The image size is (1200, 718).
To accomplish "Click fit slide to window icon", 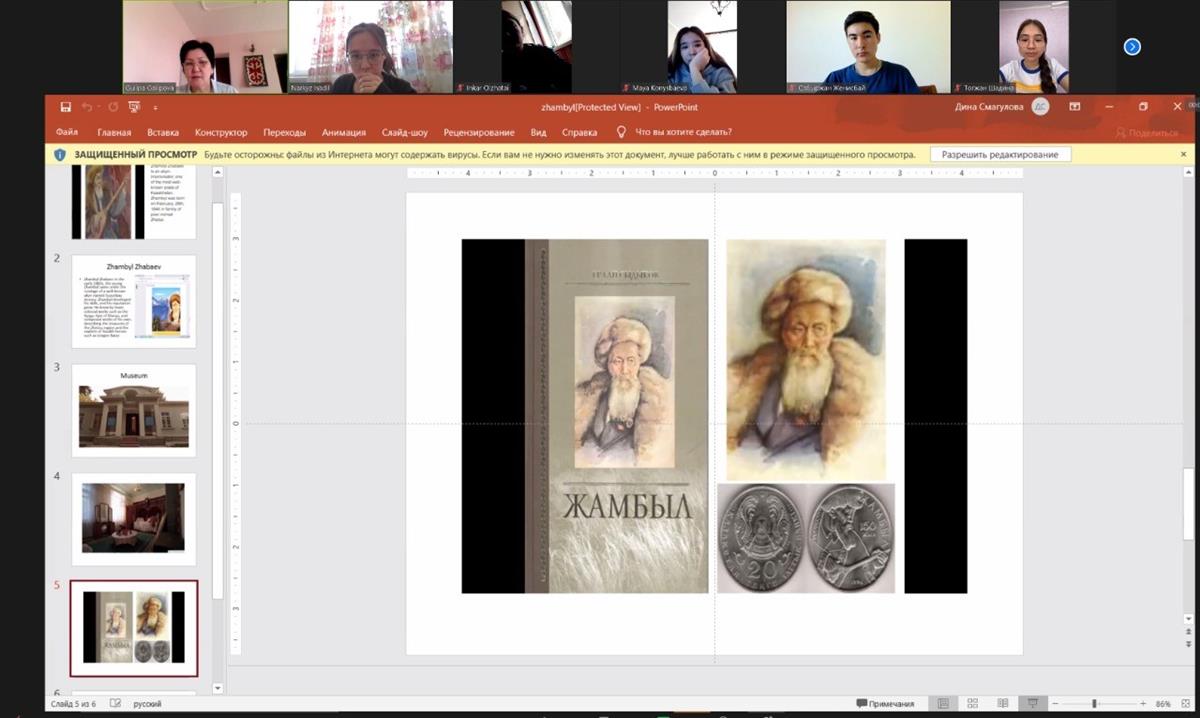I will coord(1184,704).
